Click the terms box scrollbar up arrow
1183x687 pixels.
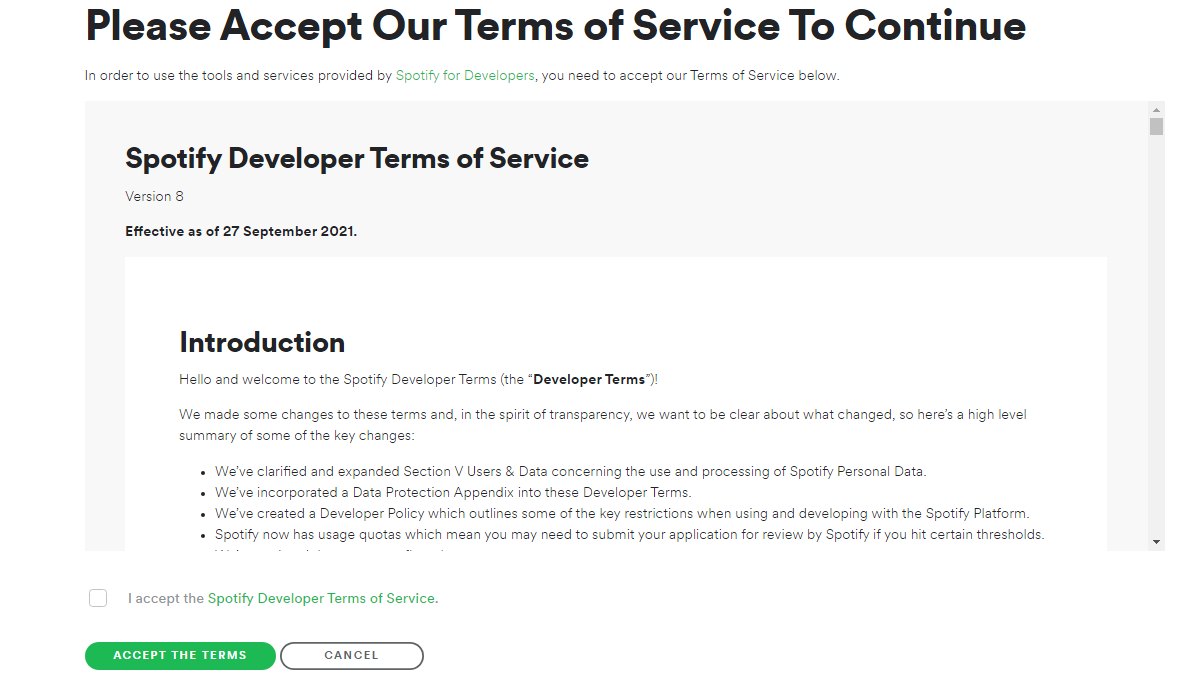click(1156, 109)
